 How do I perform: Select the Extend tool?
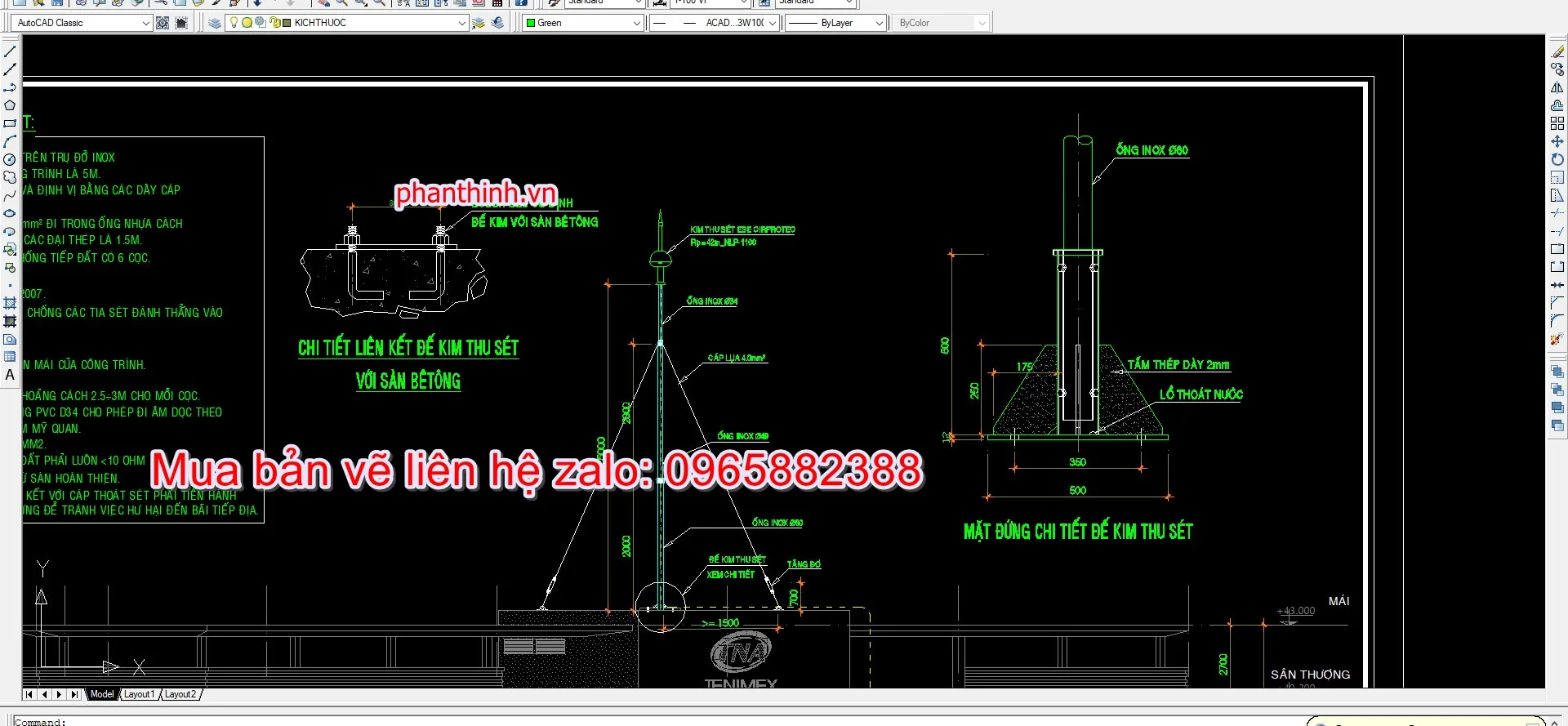[1557, 231]
